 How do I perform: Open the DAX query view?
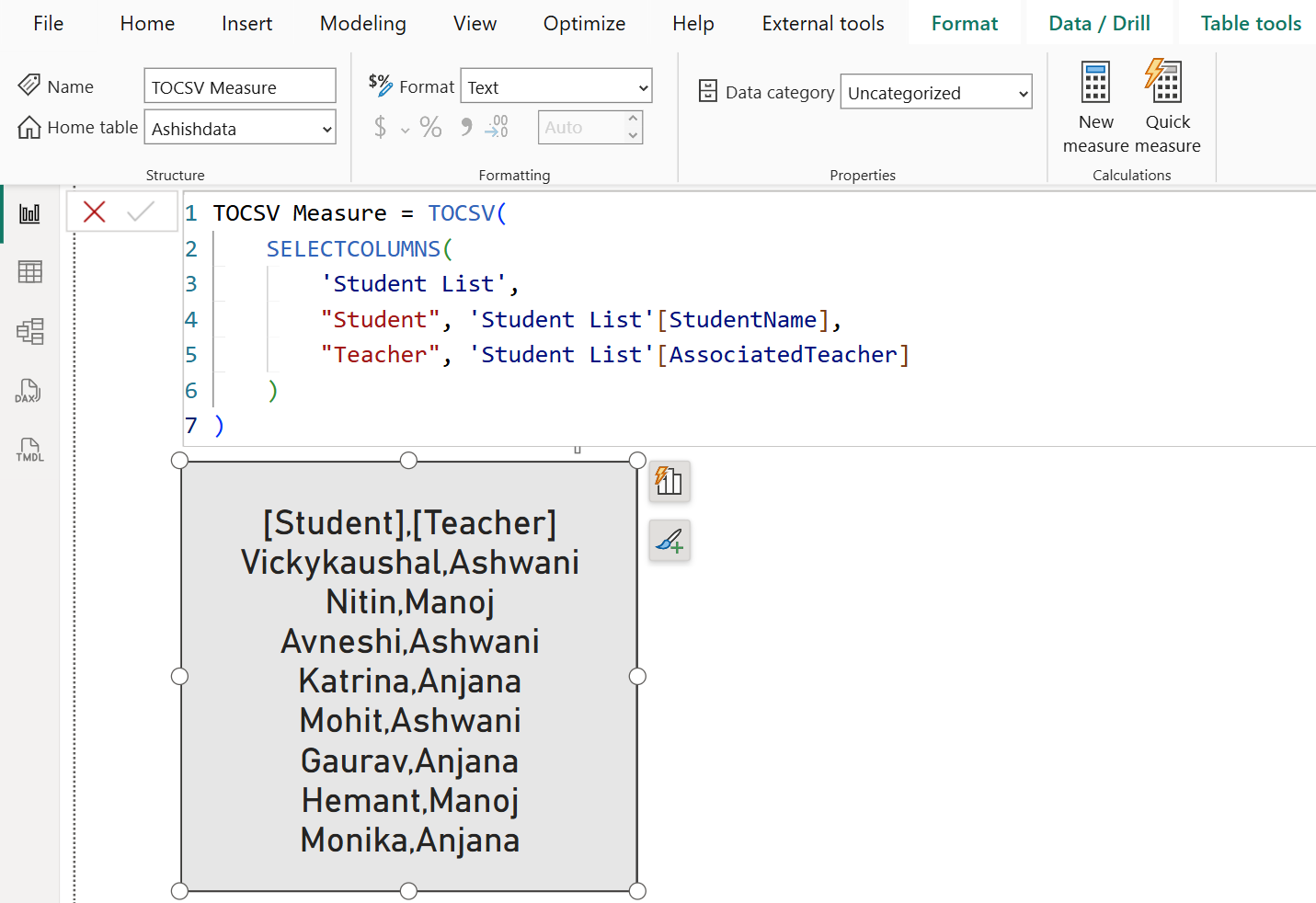pos(29,390)
